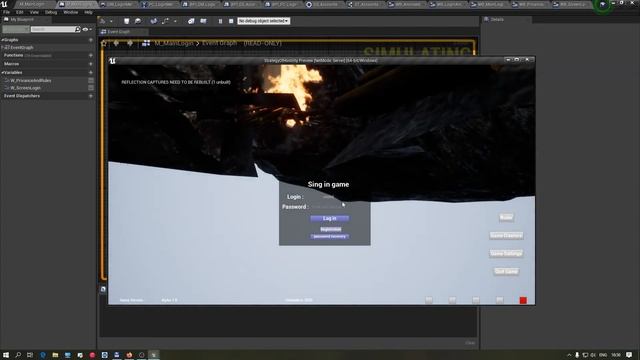Click the Unreal logo on preview window title
The width and height of the screenshot is (640, 360).
[x=113, y=61]
